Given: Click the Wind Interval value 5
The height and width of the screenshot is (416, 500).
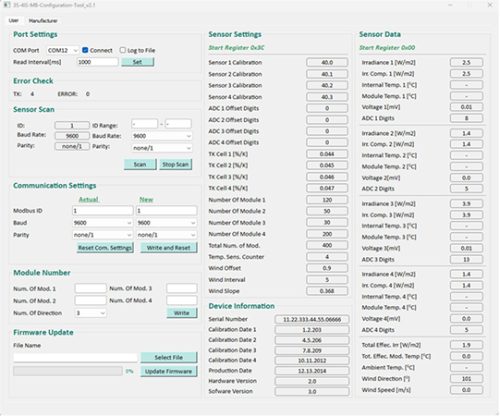Looking at the screenshot, I should point(327,280).
